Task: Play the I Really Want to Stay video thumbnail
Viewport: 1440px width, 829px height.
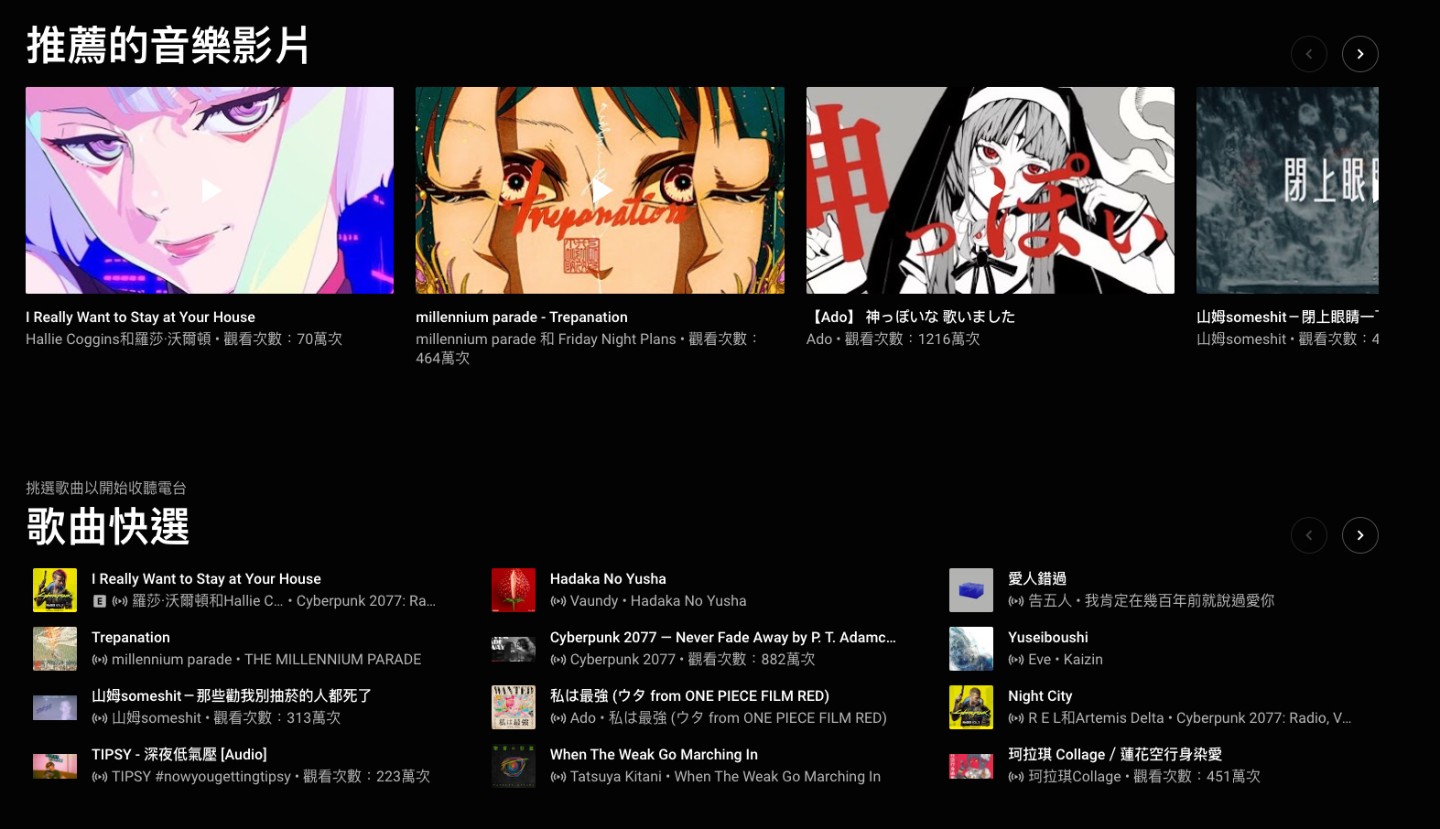Action: (x=210, y=190)
